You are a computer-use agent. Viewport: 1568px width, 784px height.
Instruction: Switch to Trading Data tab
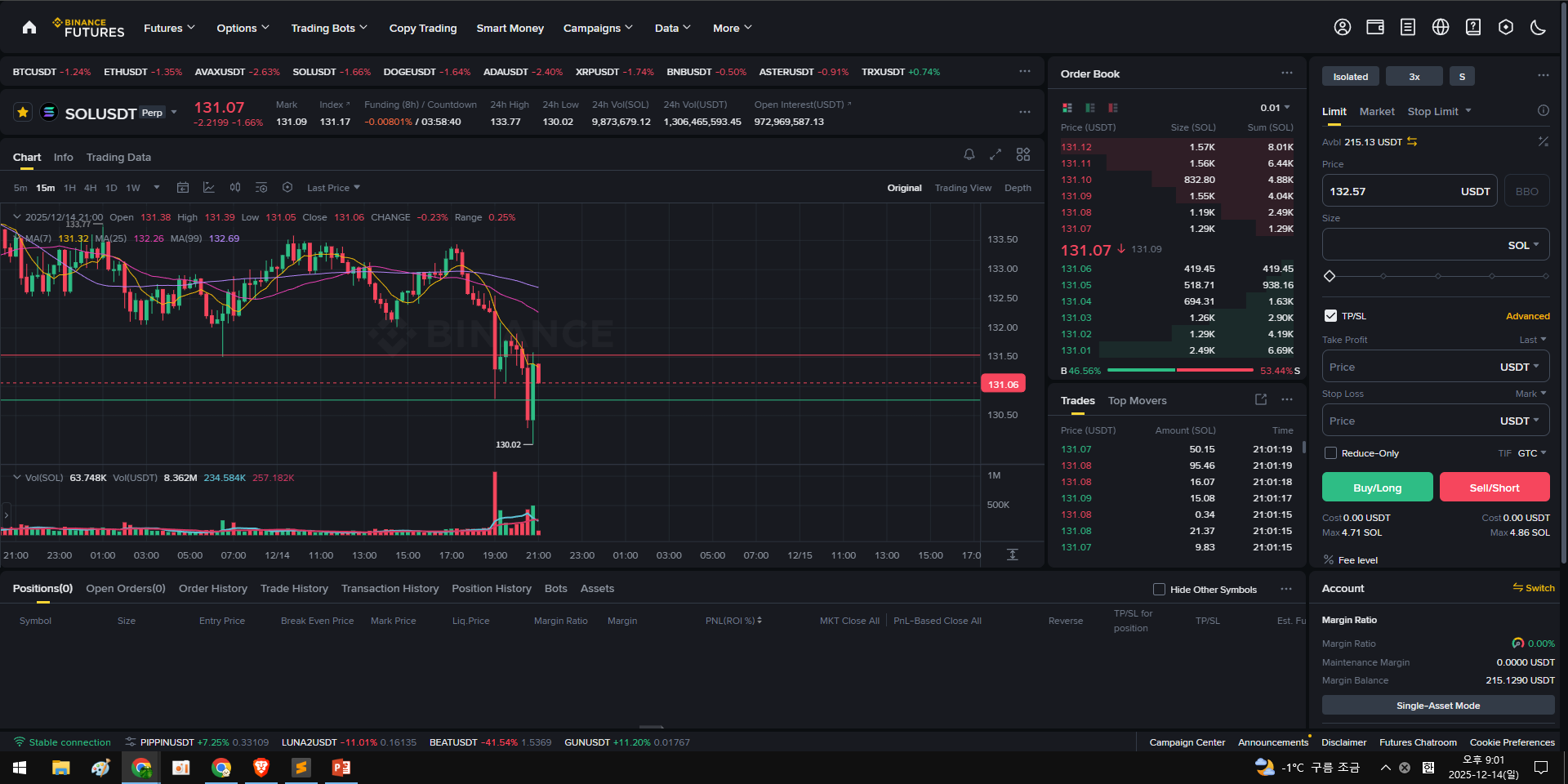(x=118, y=157)
